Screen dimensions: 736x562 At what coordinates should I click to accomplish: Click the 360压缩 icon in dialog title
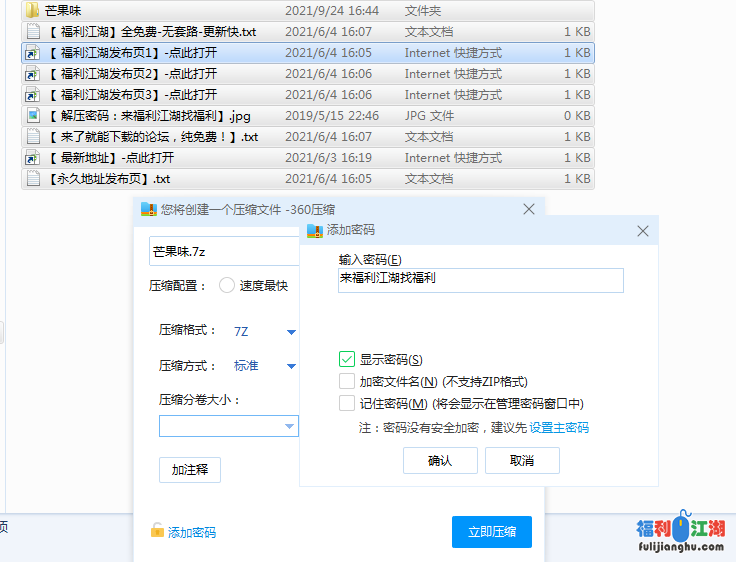point(148,209)
